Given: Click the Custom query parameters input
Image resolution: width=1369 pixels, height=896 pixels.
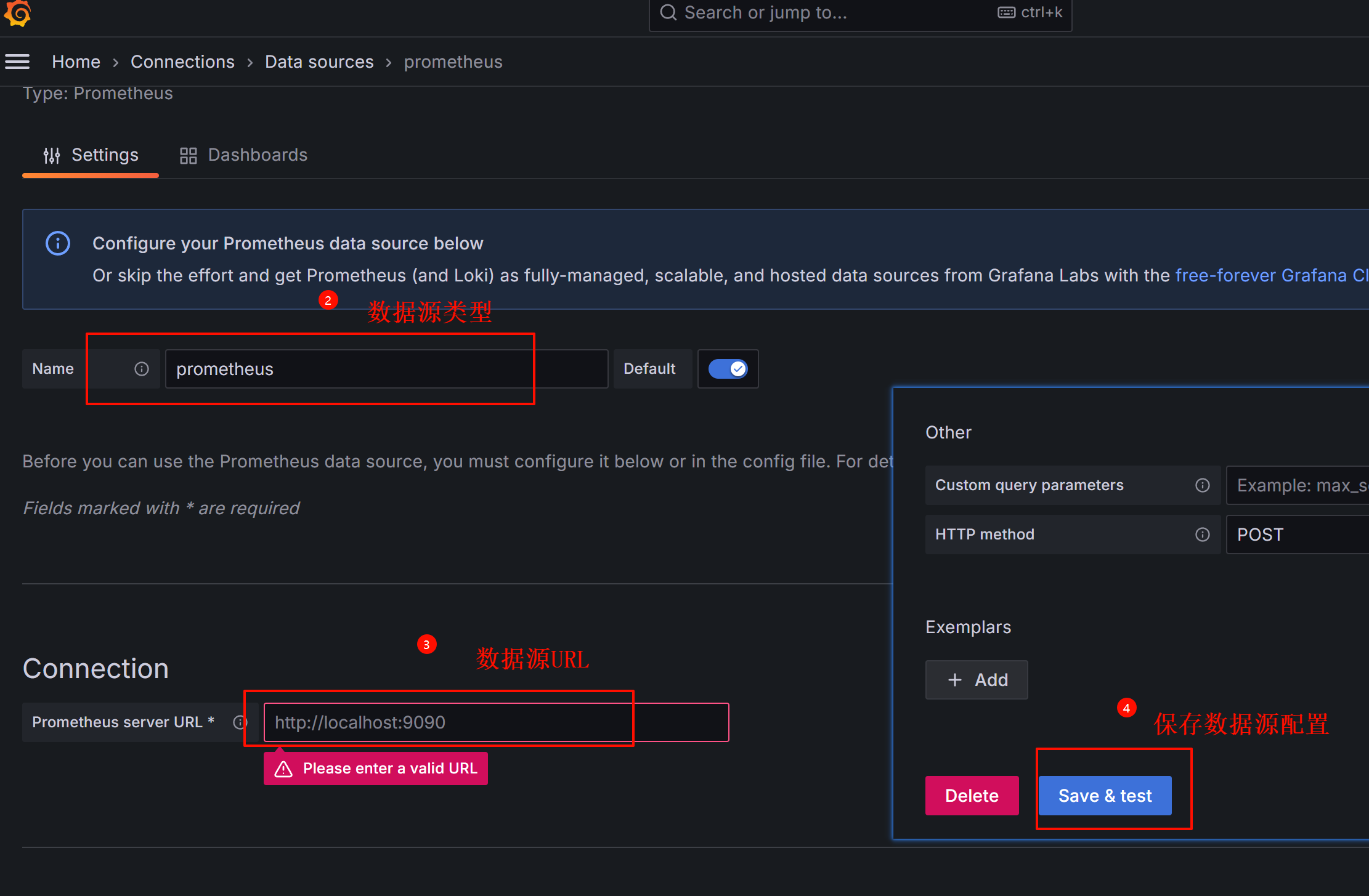Looking at the screenshot, I should (x=1297, y=485).
